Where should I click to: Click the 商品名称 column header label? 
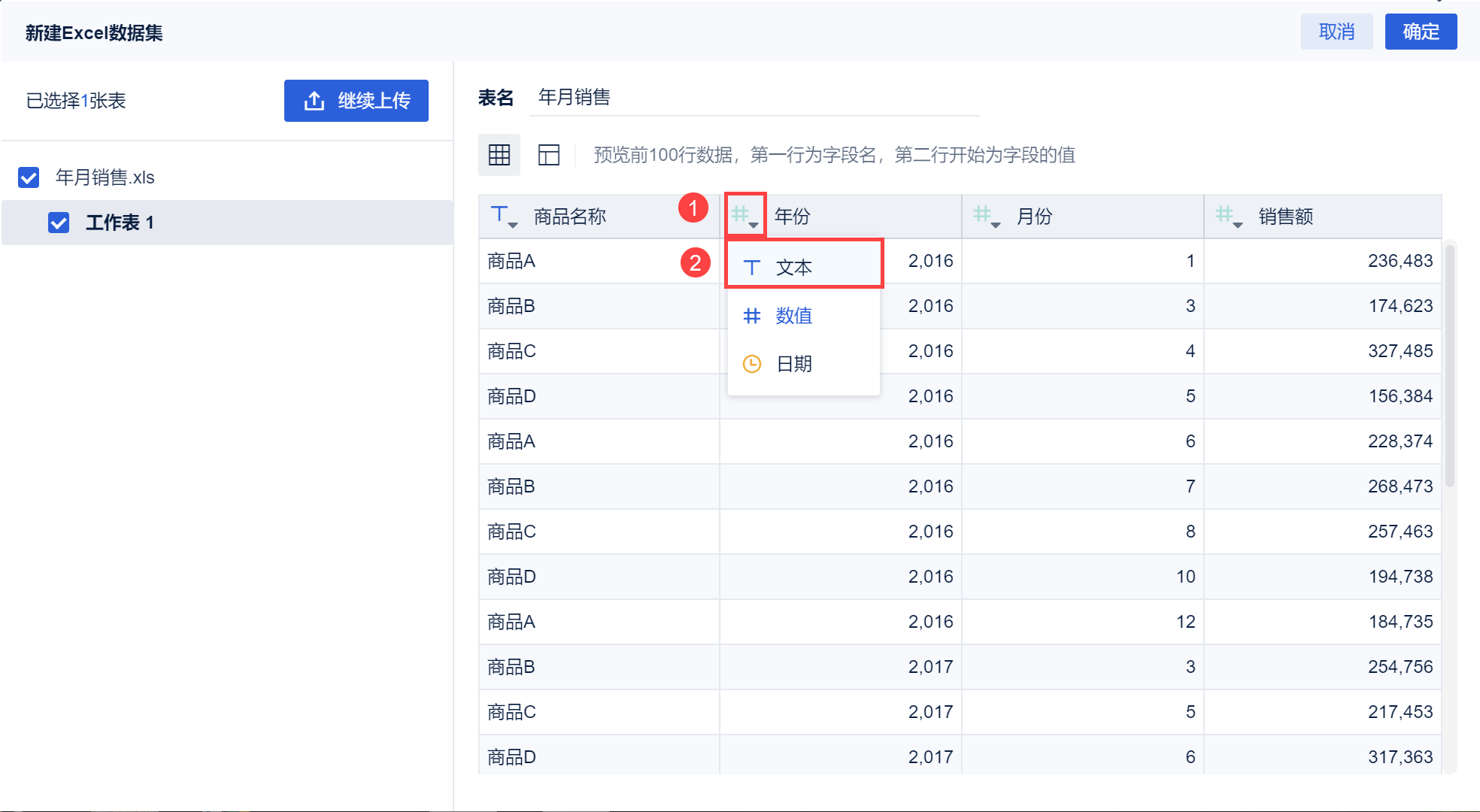[x=569, y=217]
